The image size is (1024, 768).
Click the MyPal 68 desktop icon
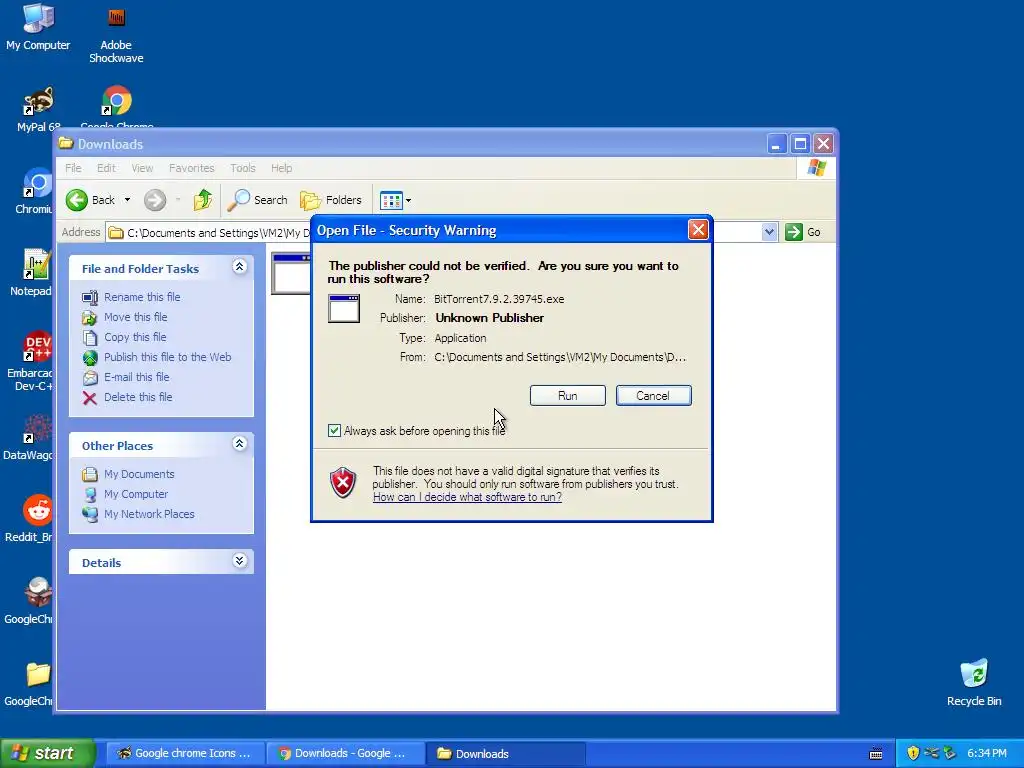[x=38, y=110]
